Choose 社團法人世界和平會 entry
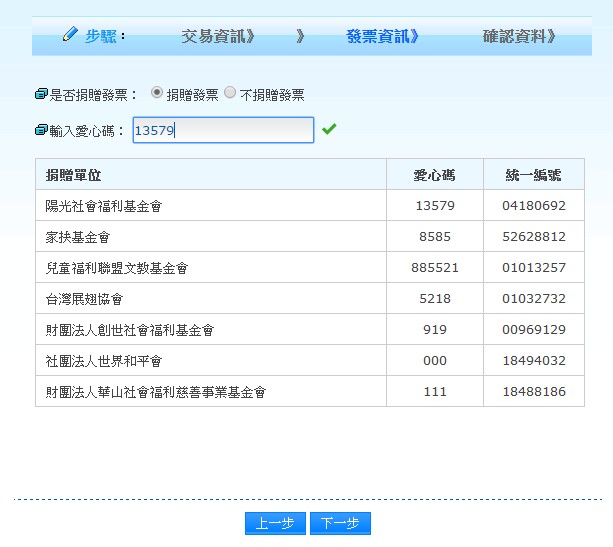Viewport: 613px width, 547px height. coord(104,361)
